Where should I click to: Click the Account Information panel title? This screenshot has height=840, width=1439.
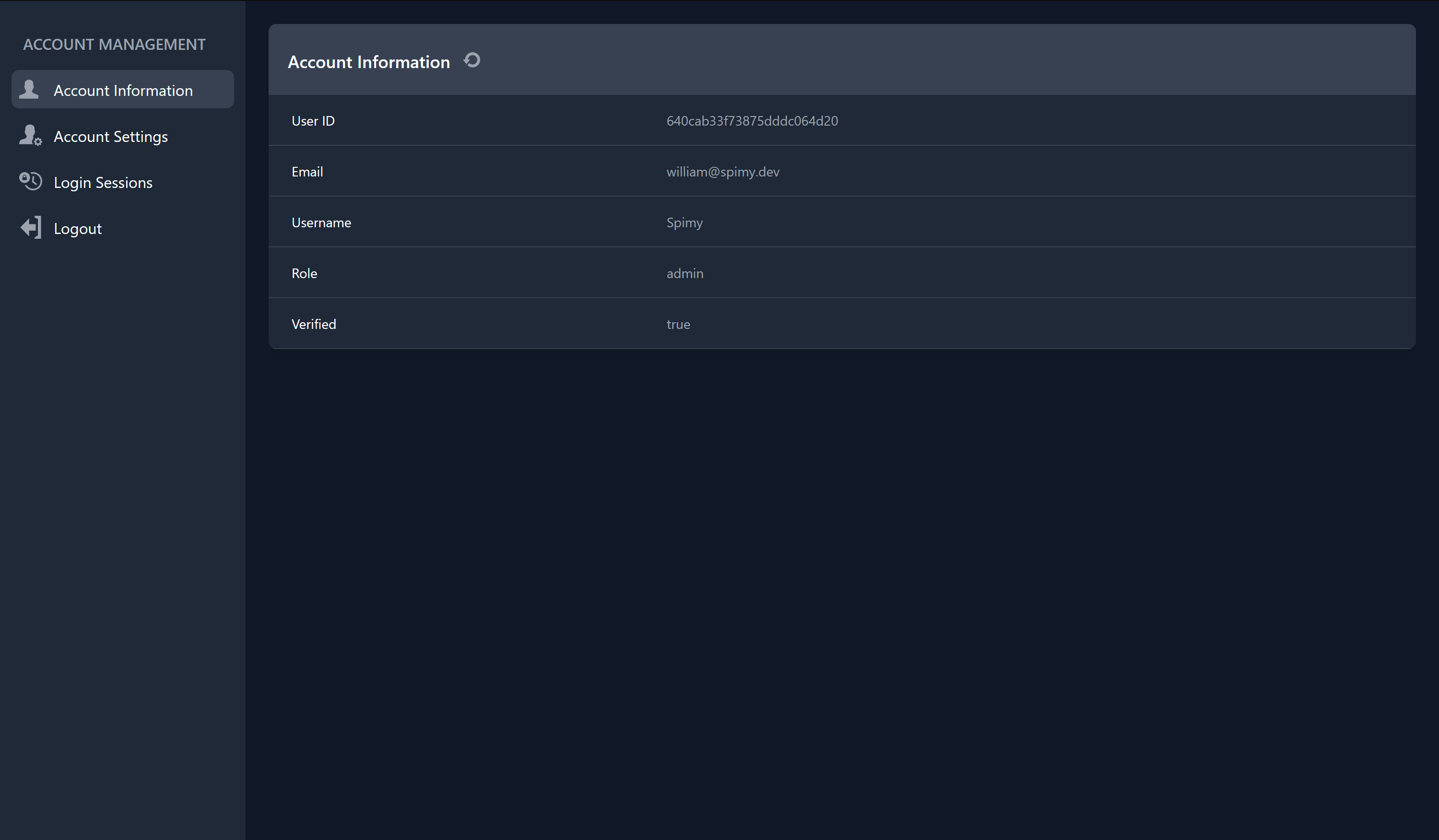pyautogui.click(x=369, y=62)
